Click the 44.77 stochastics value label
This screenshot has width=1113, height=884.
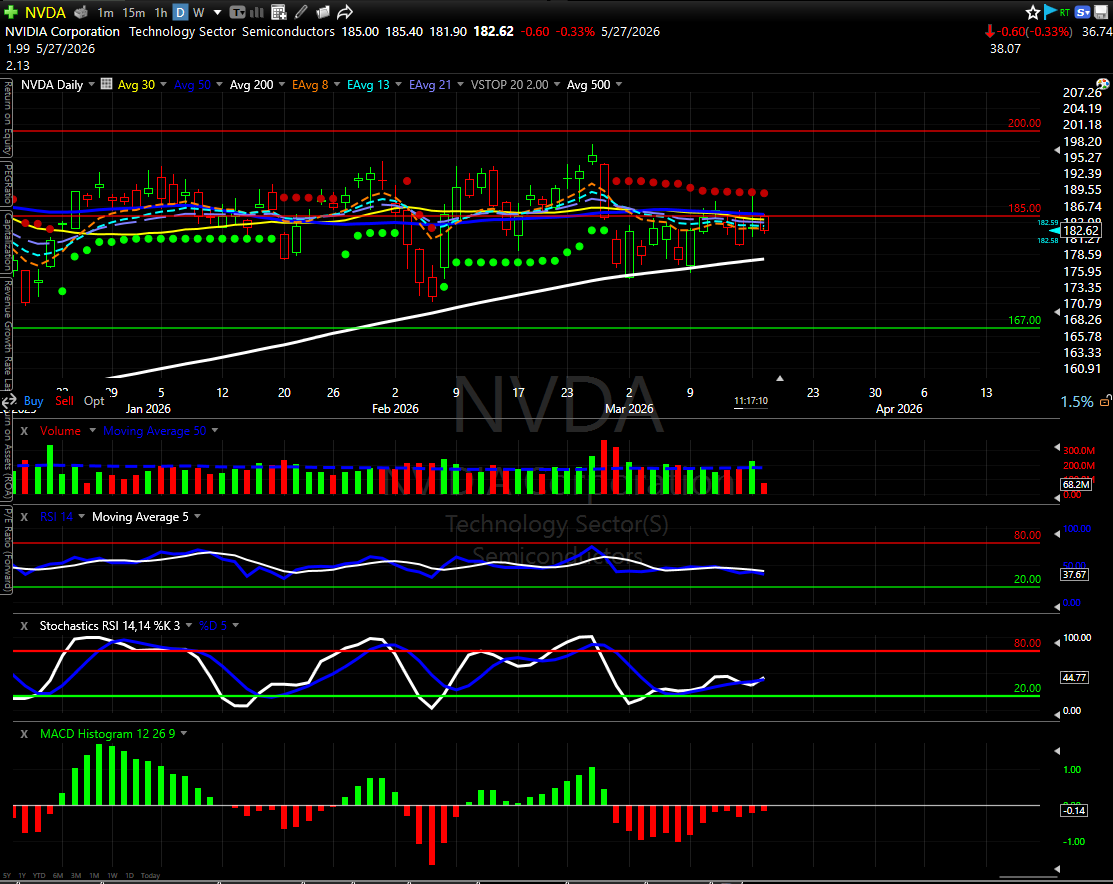click(1074, 677)
